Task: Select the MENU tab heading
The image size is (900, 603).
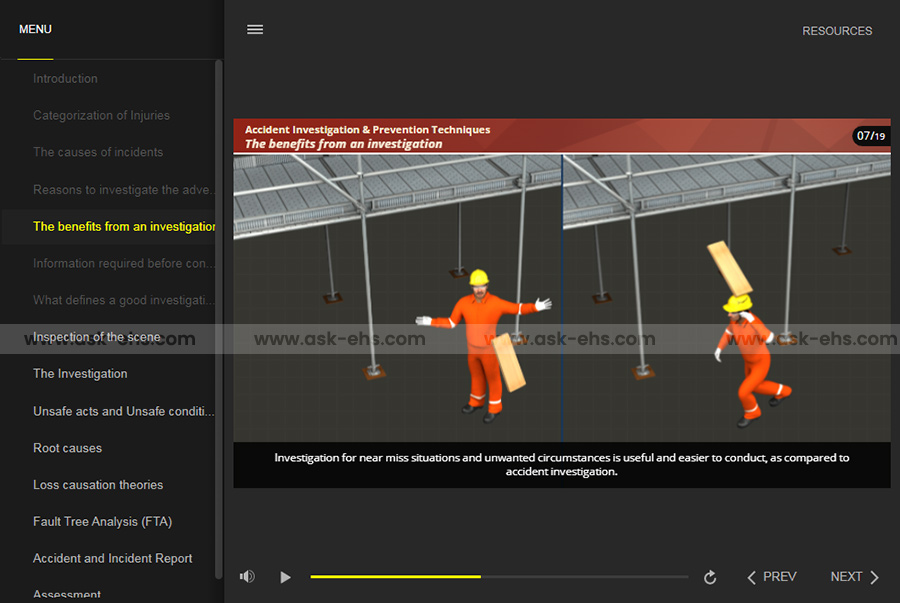Action: (35, 30)
